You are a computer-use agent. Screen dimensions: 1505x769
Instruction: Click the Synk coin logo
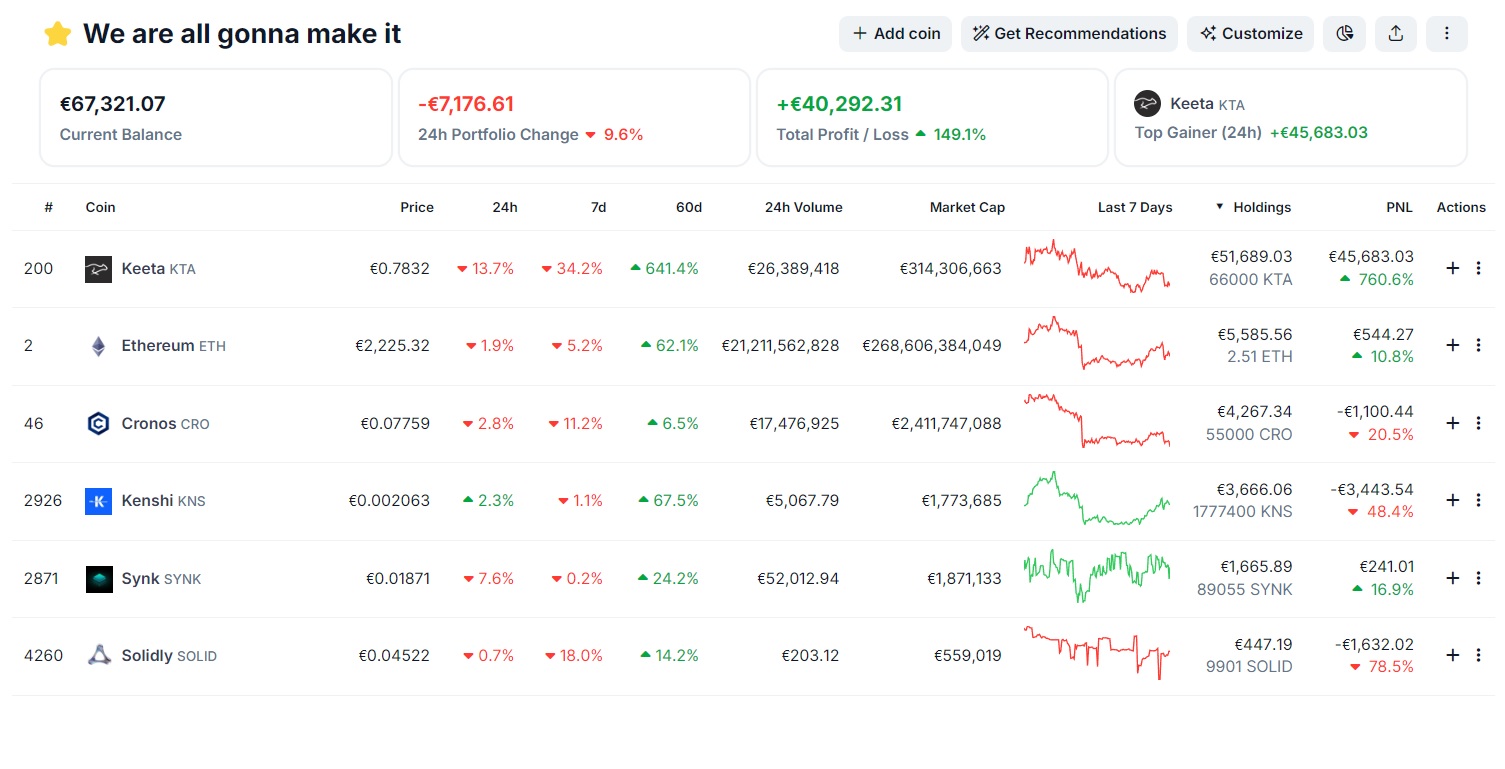click(x=98, y=579)
